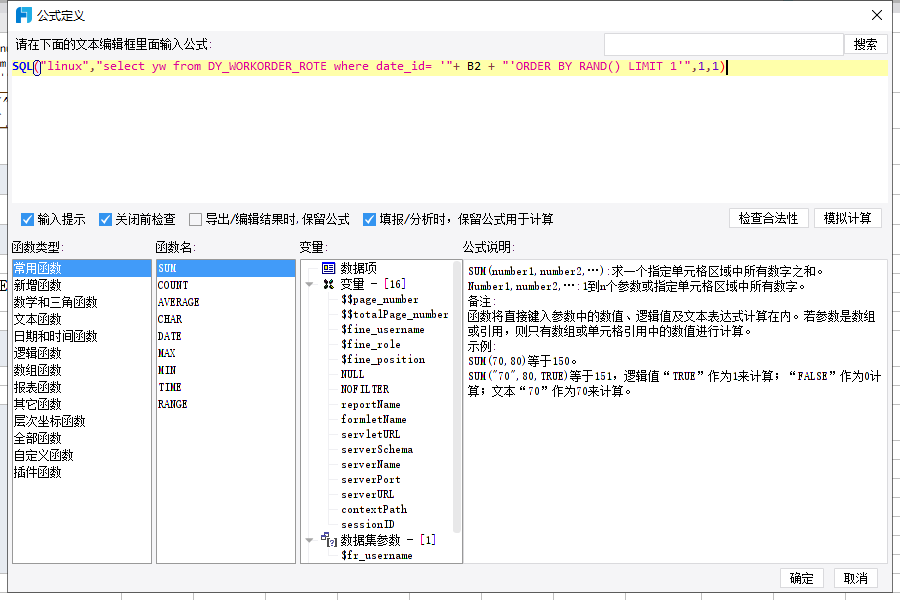The image size is (900, 600).
Task: Toggle the 输入提示 checkbox
Action: [x=28, y=219]
